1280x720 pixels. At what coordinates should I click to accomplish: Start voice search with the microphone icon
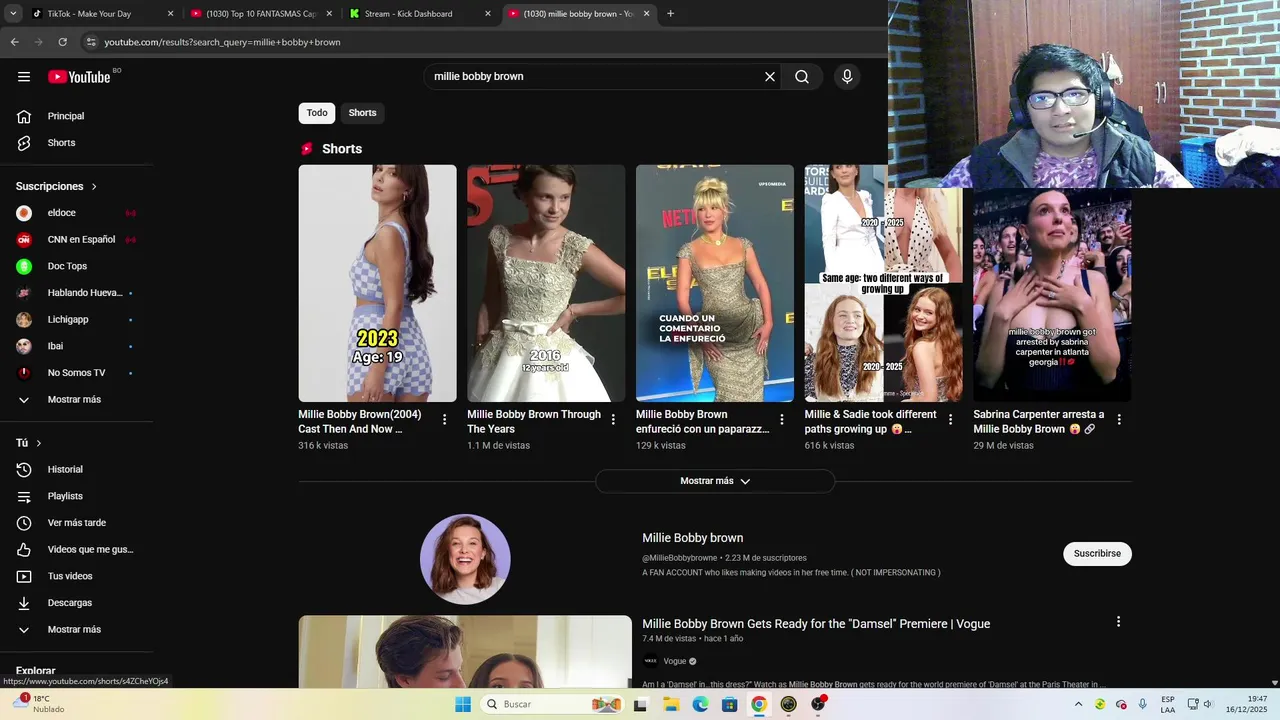[x=847, y=77]
